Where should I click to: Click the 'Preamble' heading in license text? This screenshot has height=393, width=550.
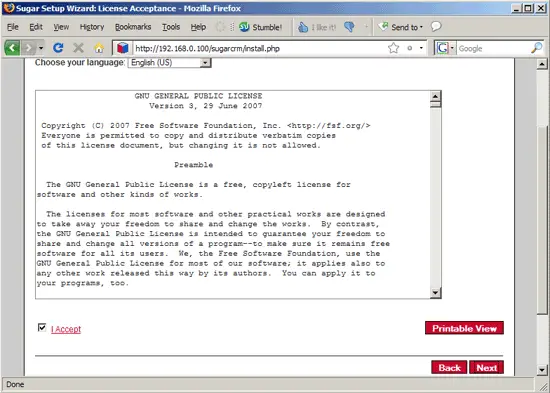[x=194, y=165]
